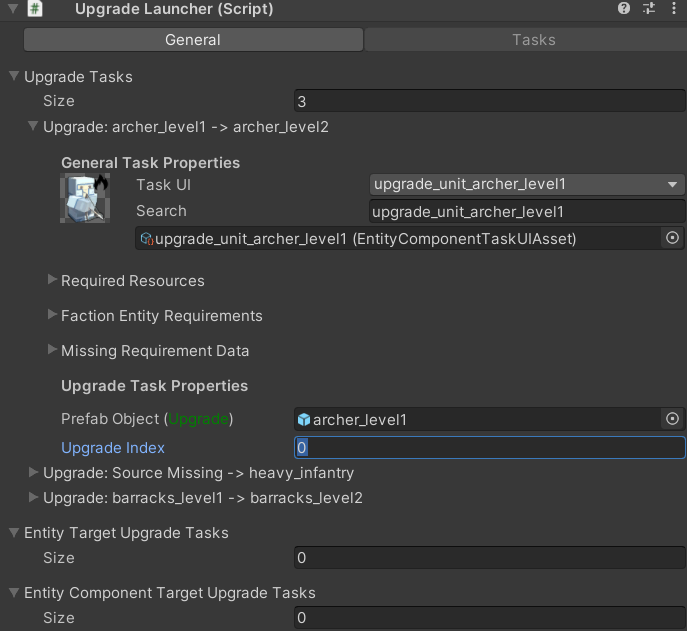The width and height of the screenshot is (687, 631).
Task: Open the component help reference icon
Action: 623,8
